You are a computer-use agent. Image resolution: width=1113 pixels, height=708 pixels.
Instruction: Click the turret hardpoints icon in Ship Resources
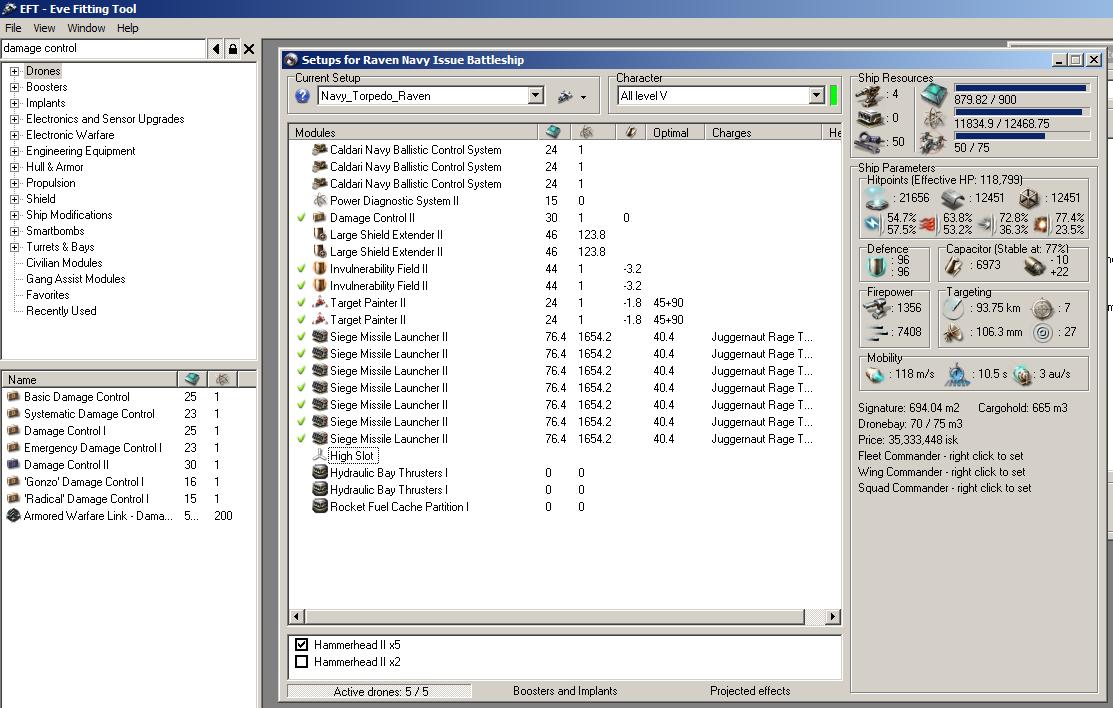[868, 94]
